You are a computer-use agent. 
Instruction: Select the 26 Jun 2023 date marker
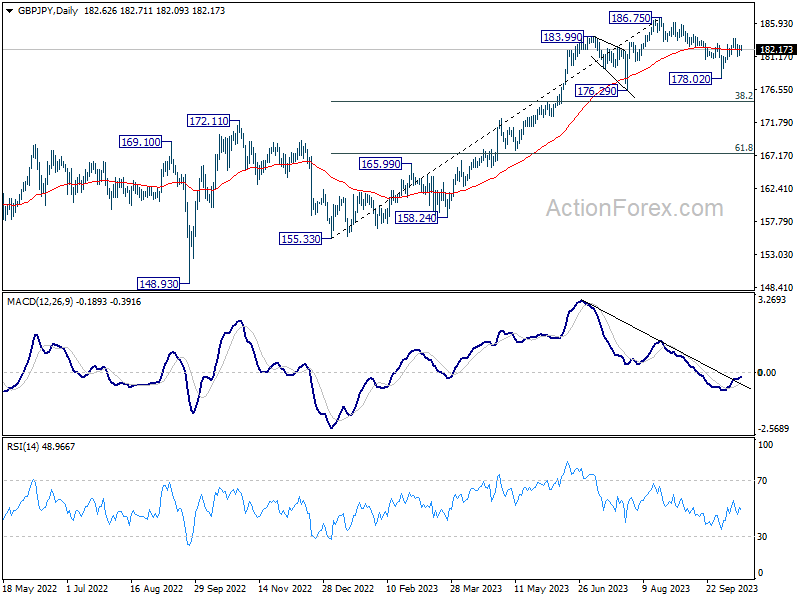[604, 588]
